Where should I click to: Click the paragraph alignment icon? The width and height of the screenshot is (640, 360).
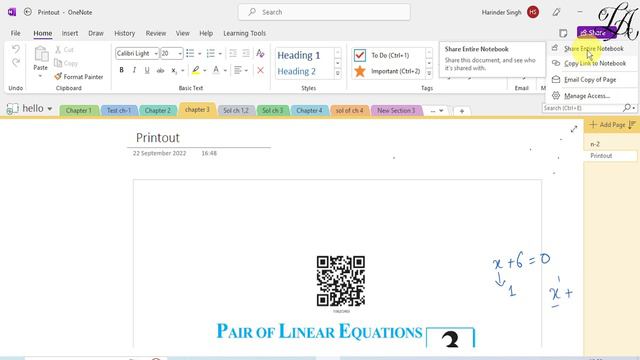238,70
